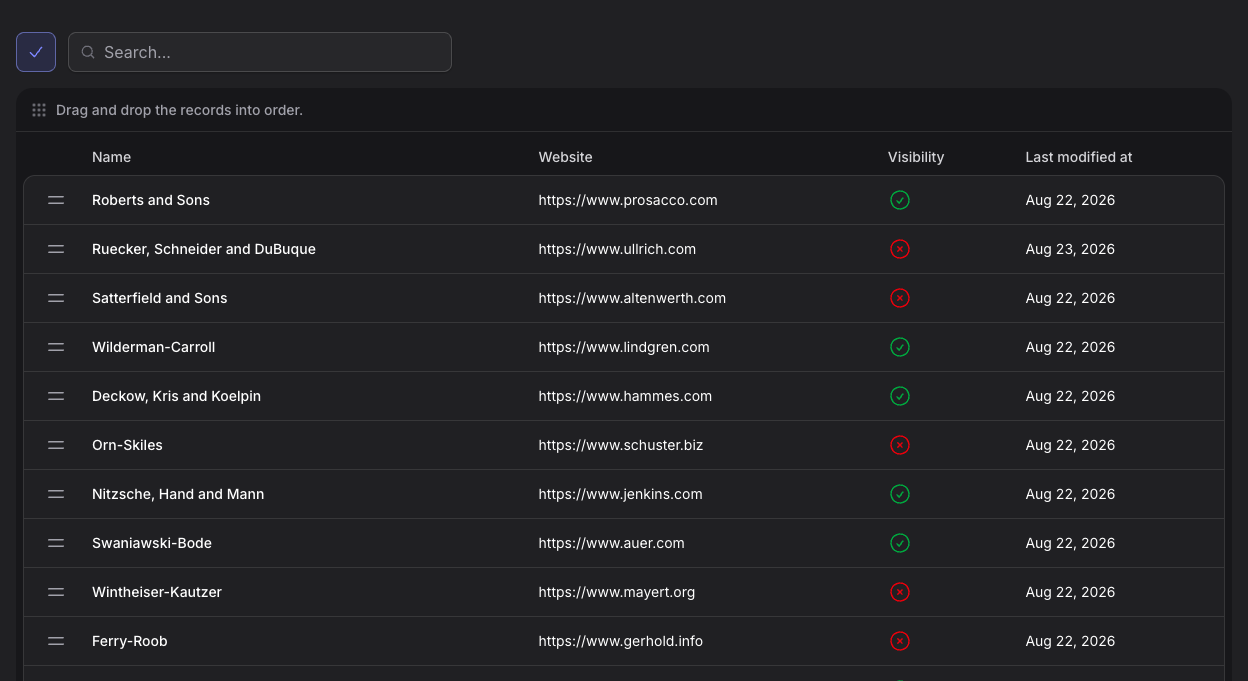The height and width of the screenshot is (681, 1248).
Task: Click the date for Roberts and Sons
Action: (1070, 200)
